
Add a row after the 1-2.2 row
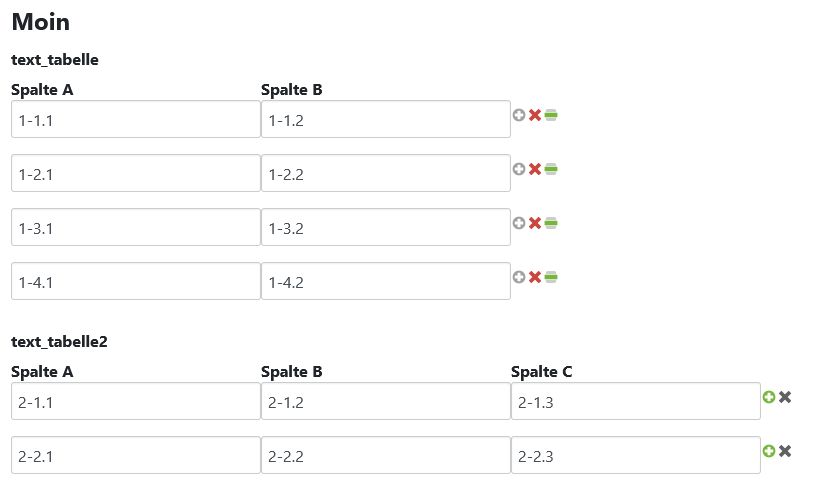point(519,169)
